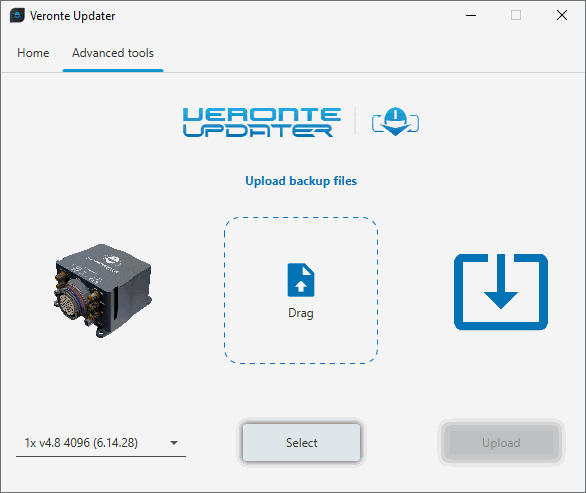Open the device version dropdown arrow

[174, 443]
